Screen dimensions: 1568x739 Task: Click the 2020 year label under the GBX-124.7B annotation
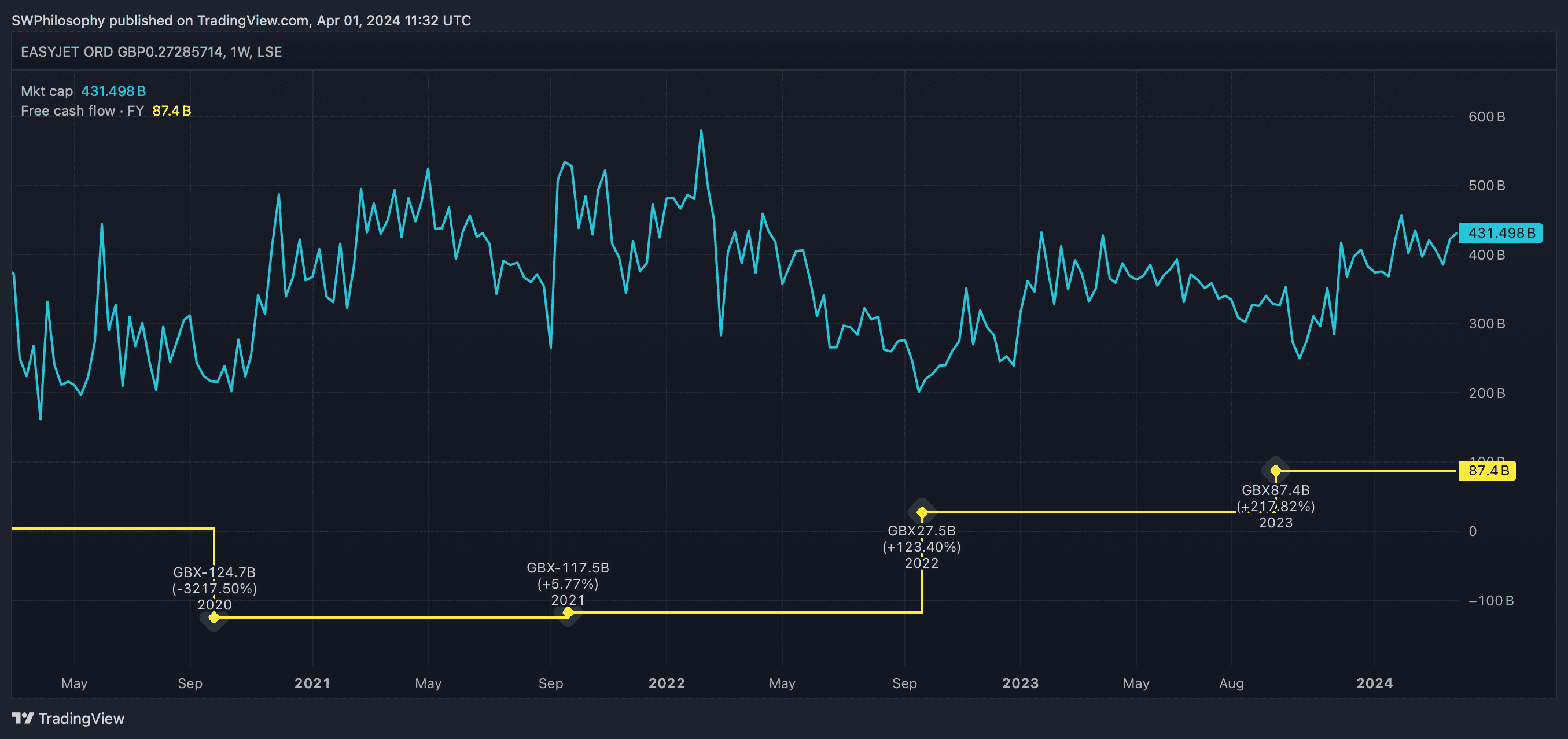pyautogui.click(x=214, y=605)
